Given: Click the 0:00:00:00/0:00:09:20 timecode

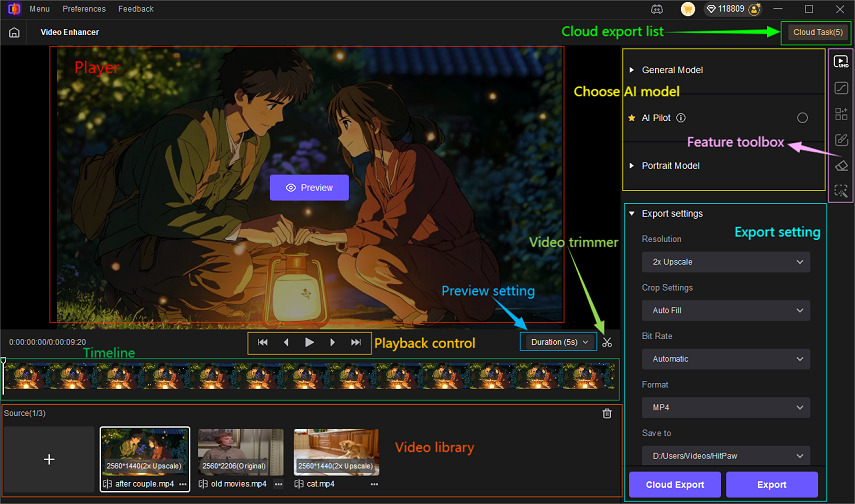Looking at the screenshot, I should pos(47,342).
